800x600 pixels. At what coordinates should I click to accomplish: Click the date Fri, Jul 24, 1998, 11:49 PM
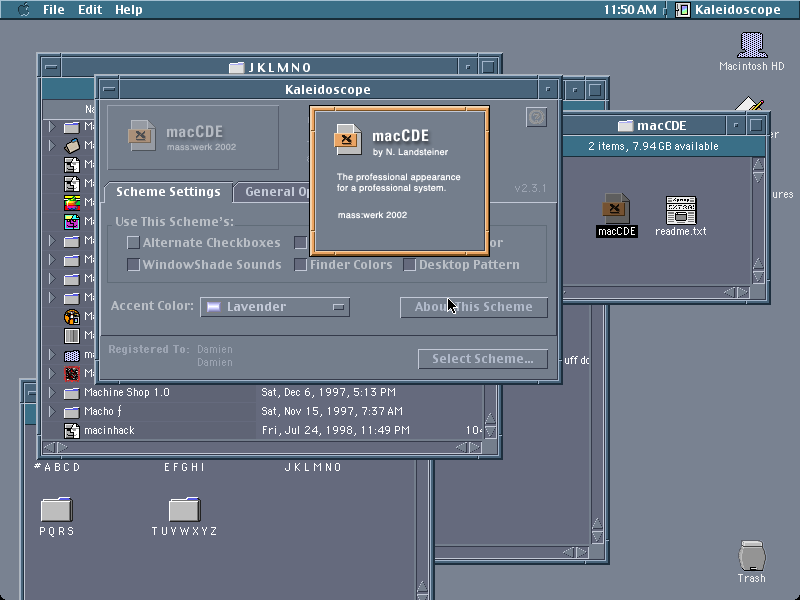336,431
